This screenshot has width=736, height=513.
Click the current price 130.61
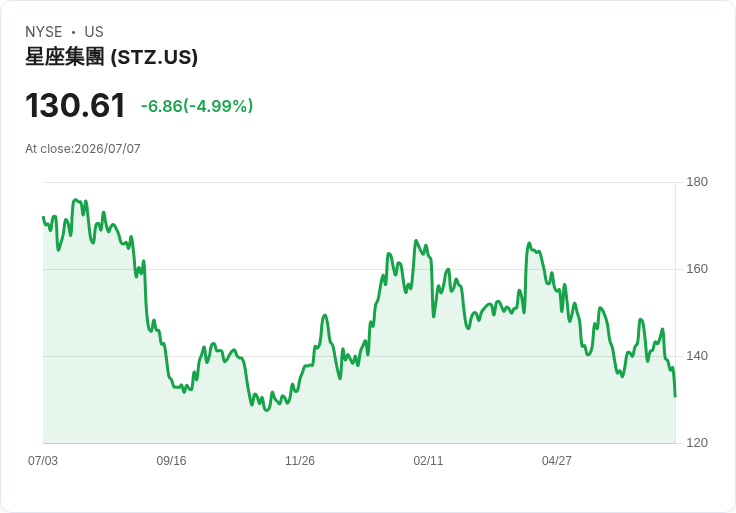(75, 105)
